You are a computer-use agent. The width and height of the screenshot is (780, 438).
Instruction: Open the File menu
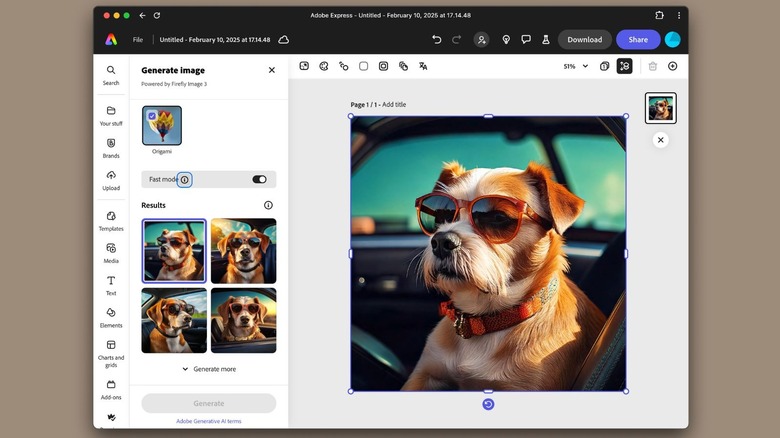(138, 40)
